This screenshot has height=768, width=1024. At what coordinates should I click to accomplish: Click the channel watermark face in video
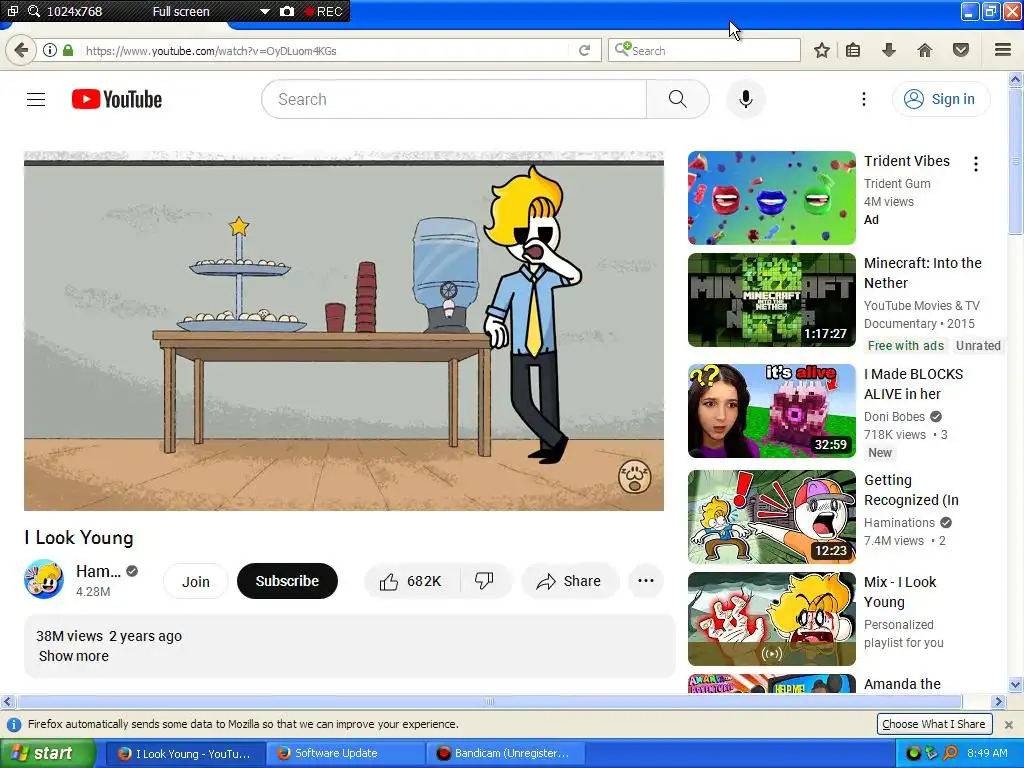click(x=634, y=477)
